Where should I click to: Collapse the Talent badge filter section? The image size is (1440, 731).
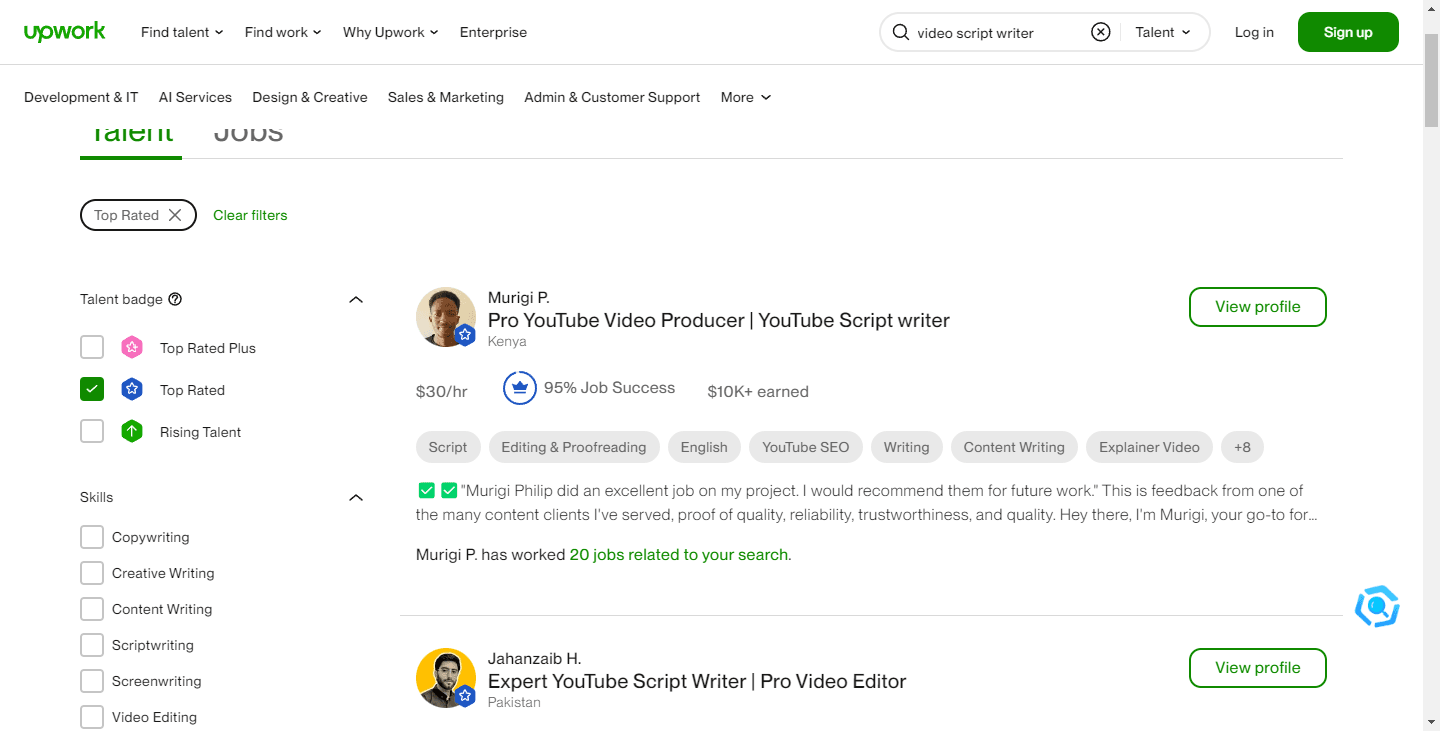coord(356,299)
